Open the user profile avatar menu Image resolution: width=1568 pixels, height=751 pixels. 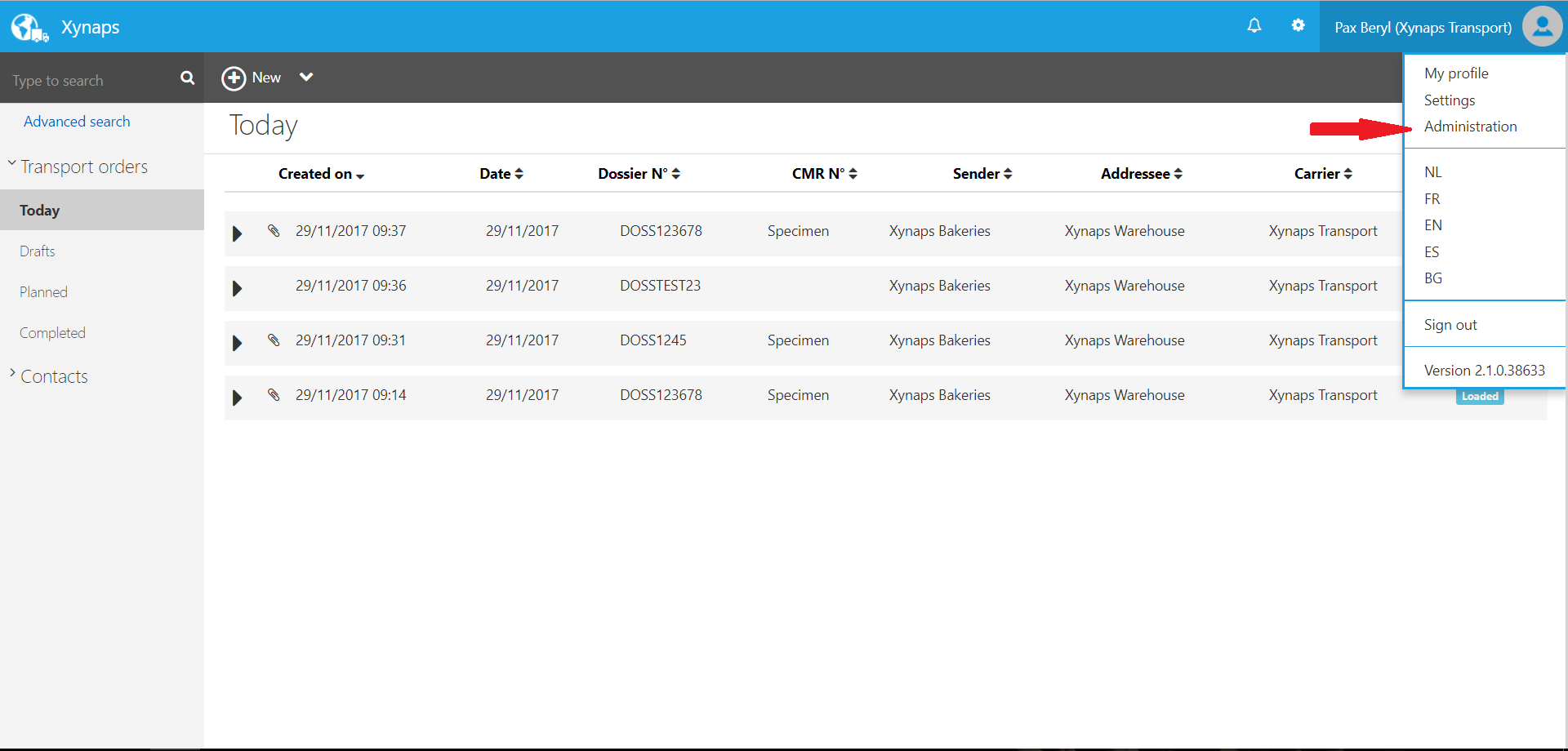pyautogui.click(x=1542, y=25)
